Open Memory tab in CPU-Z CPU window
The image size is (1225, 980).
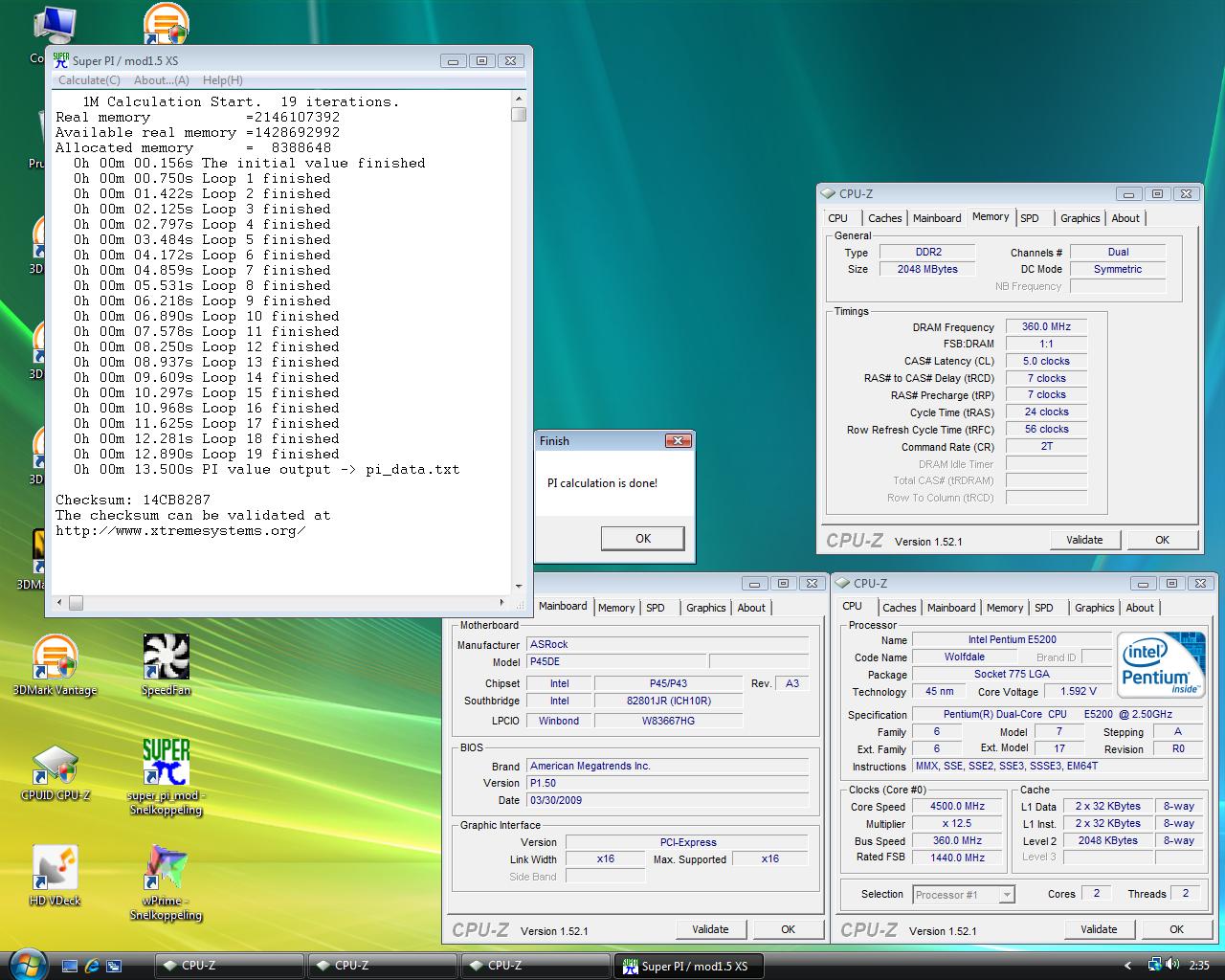pos(1004,608)
